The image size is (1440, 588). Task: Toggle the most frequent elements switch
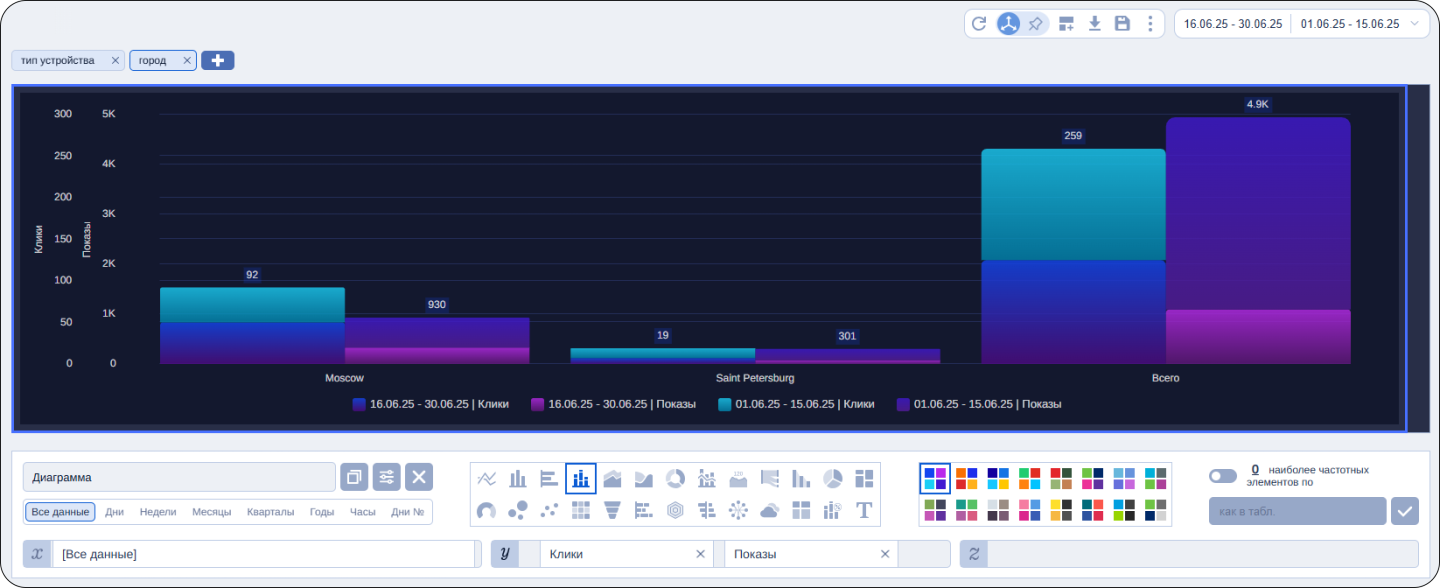coord(1222,476)
